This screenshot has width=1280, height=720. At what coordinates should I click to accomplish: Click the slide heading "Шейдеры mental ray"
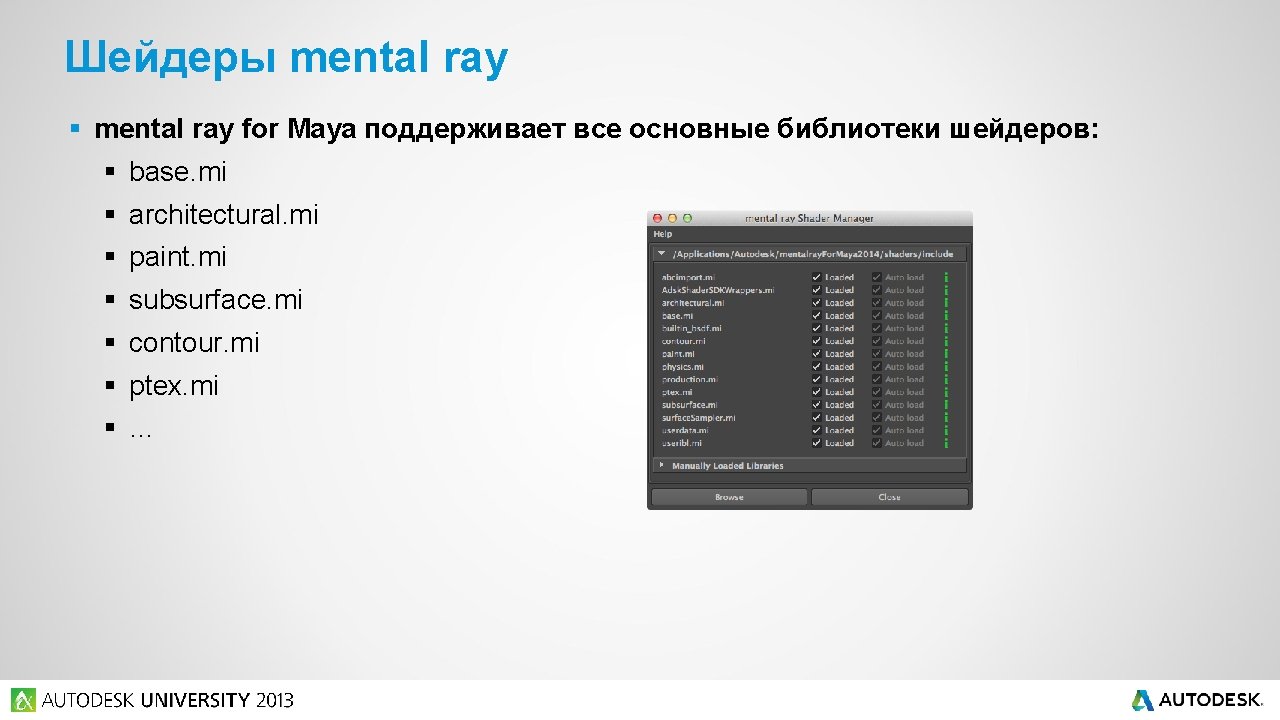[287, 58]
